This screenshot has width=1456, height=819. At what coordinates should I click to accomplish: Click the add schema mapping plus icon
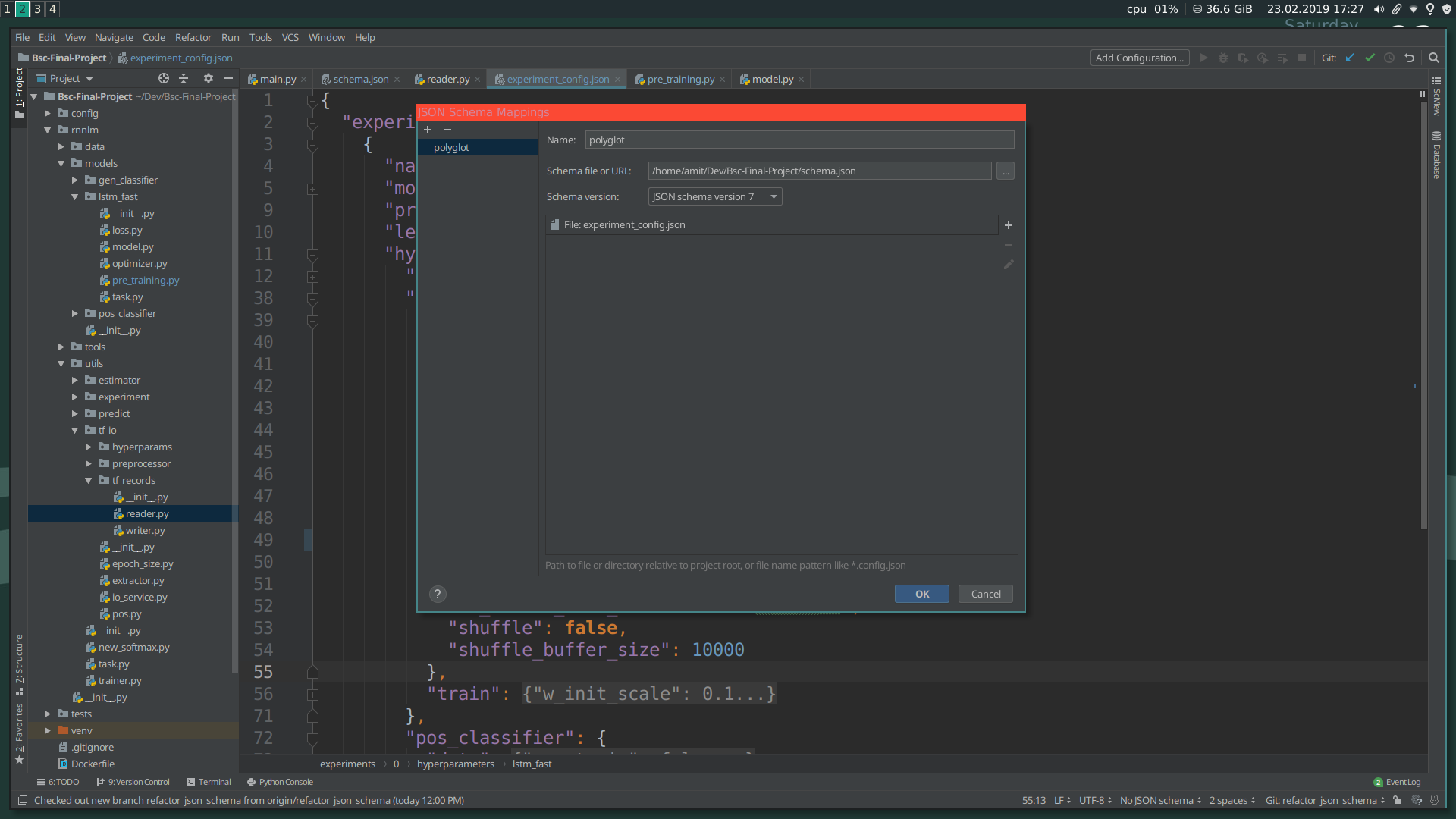point(428,130)
